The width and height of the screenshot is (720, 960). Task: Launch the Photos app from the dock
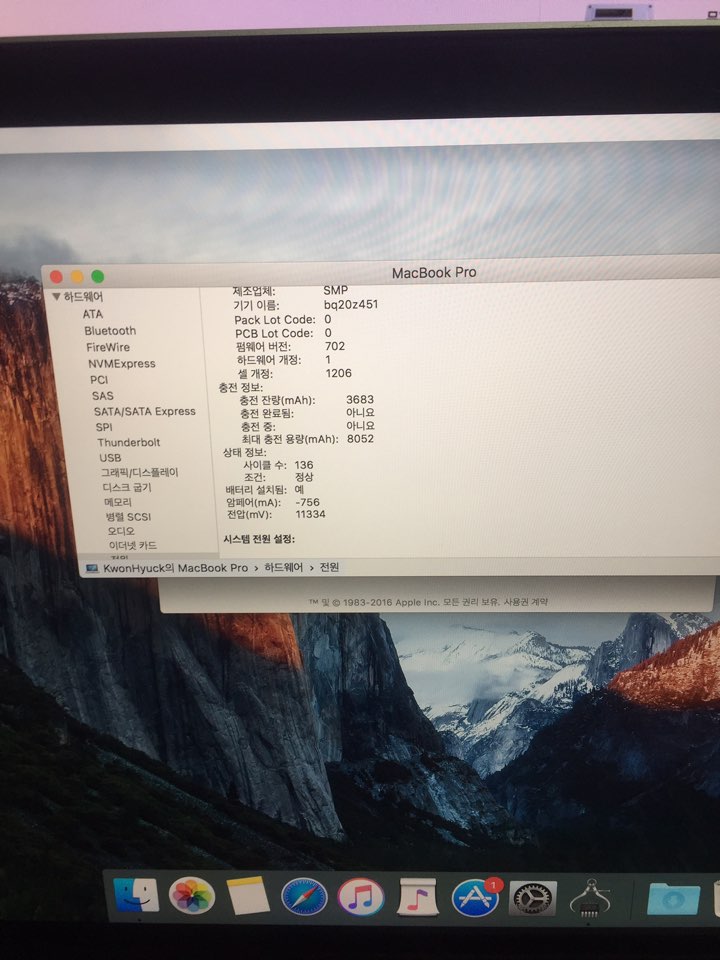[192, 895]
